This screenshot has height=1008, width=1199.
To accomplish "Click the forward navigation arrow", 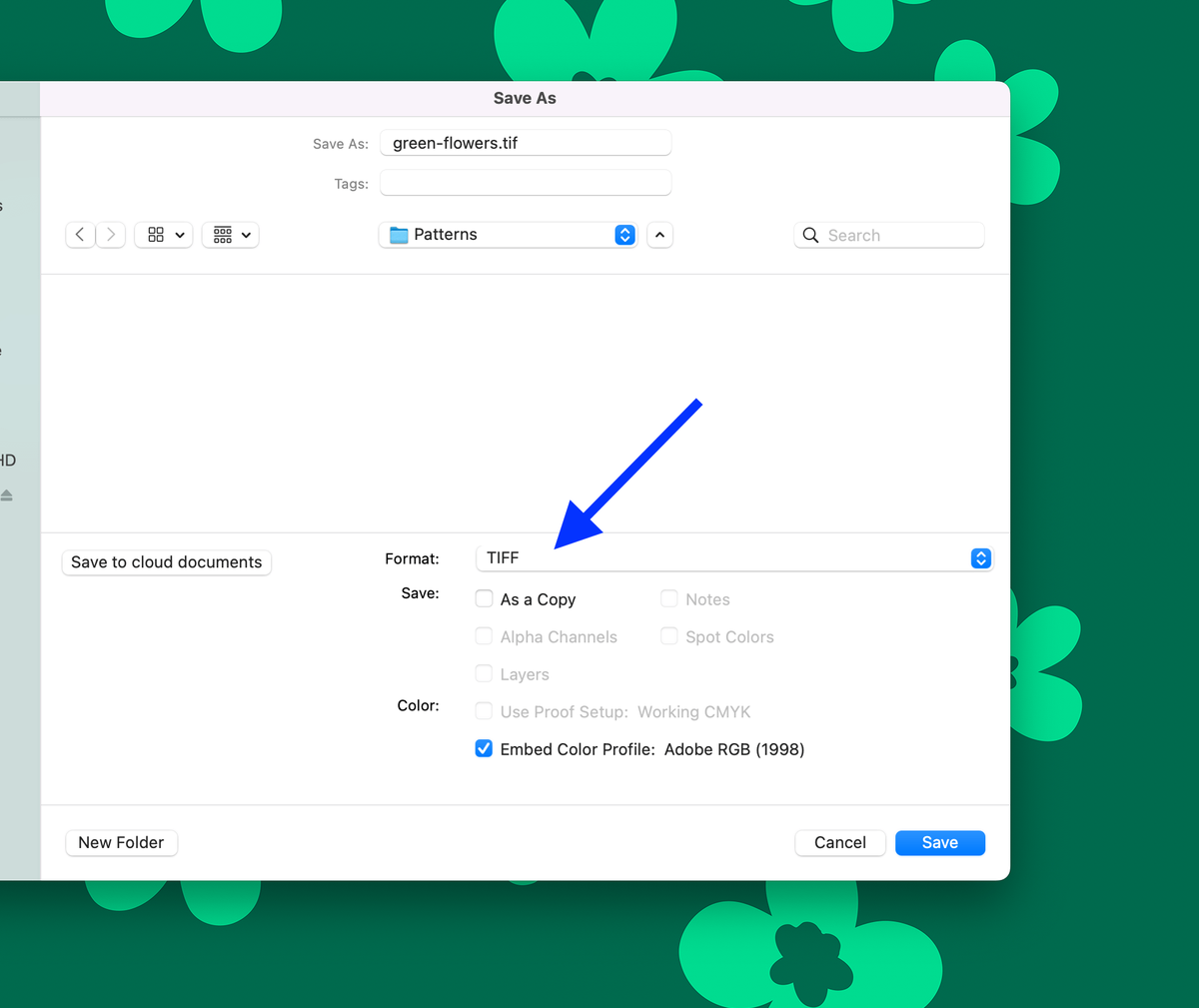I will [111, 235].
